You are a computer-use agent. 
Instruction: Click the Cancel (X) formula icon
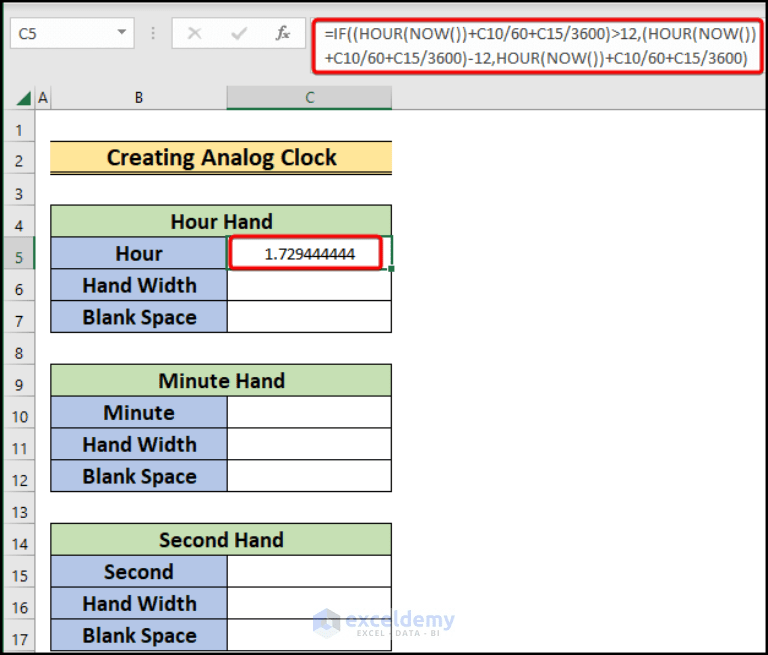pyautogui.click(x=194, y=33)
